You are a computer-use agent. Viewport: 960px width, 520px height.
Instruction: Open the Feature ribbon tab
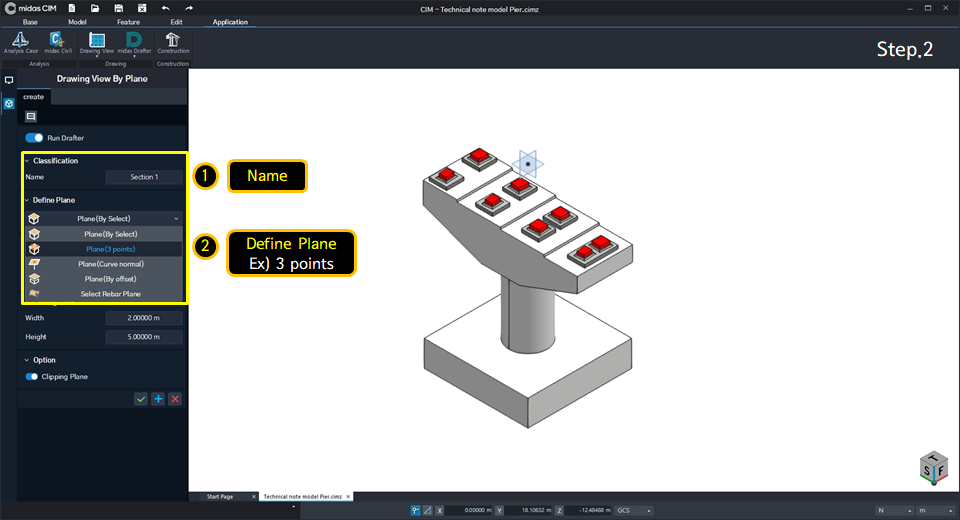pos(129,22)
